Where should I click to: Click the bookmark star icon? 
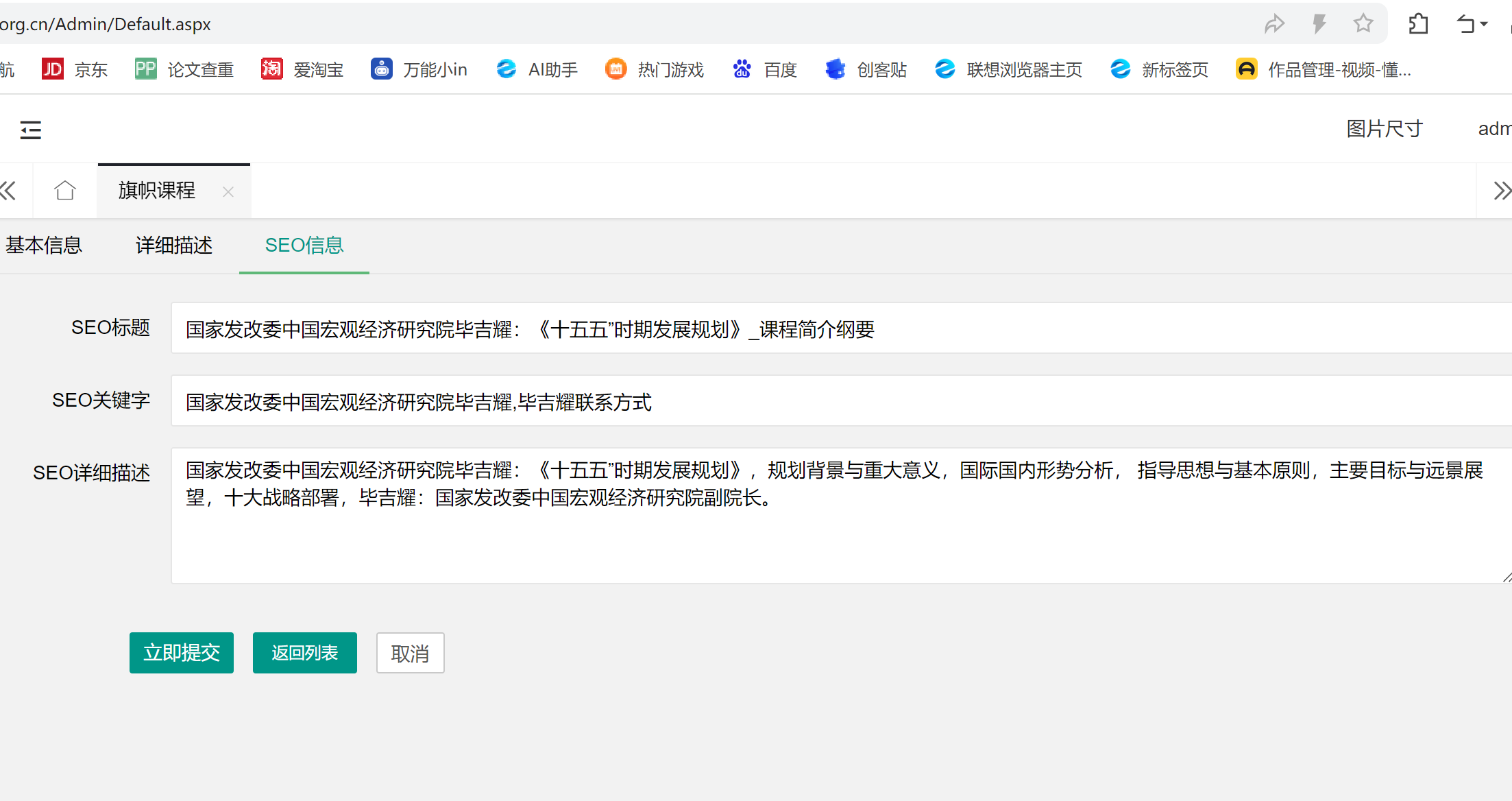(1363, 24)
